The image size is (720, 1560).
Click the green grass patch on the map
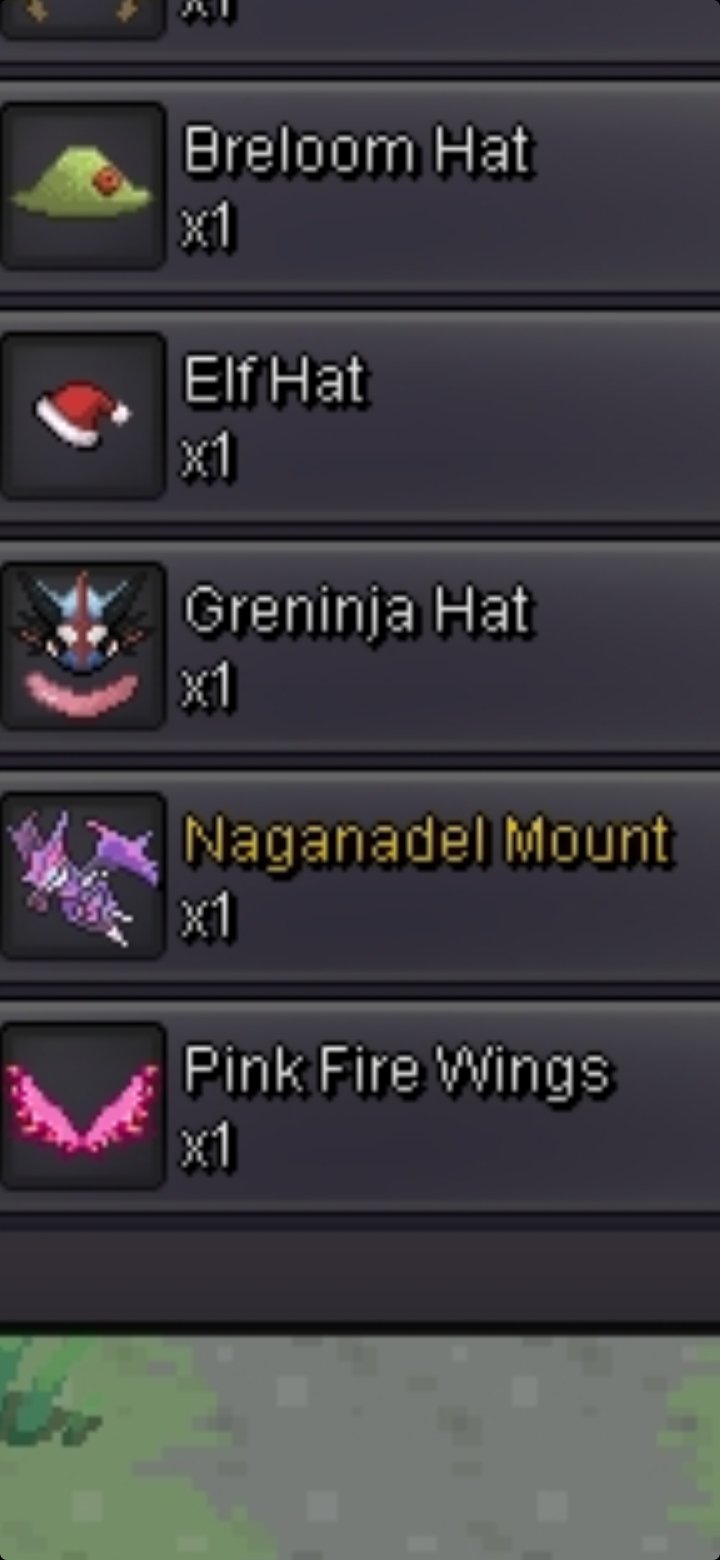pyautogui.click(x=40, y=1400)
